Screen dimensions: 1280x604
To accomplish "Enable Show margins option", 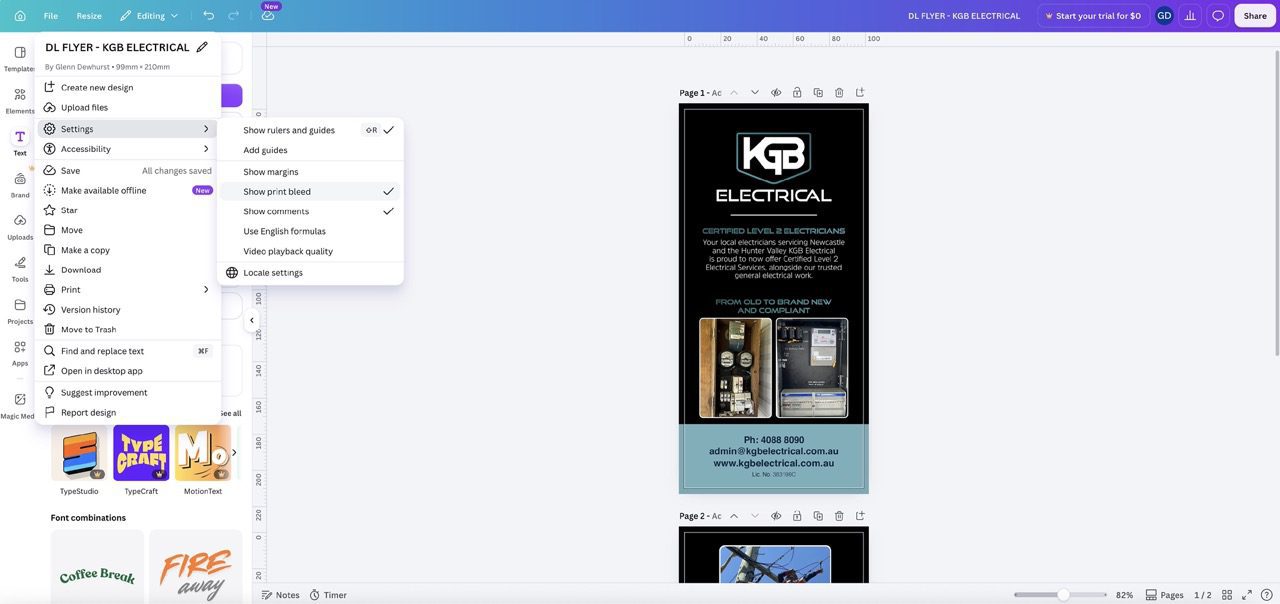I will point(310,172).
